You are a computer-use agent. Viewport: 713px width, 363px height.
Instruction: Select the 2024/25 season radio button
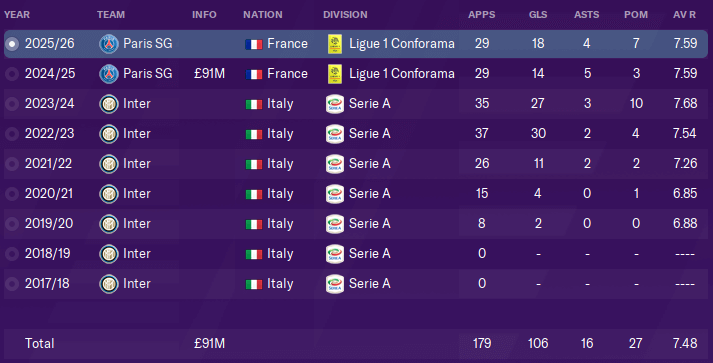12,74
